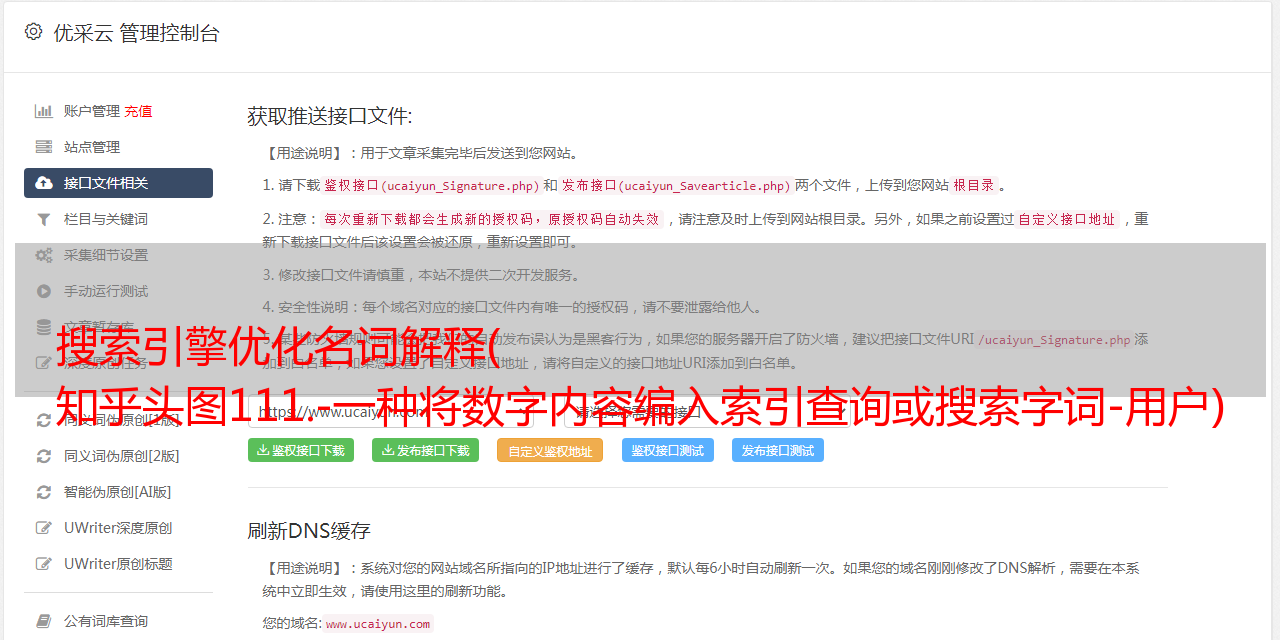Click the book icon for 公有词库查询

coord(44,621)
